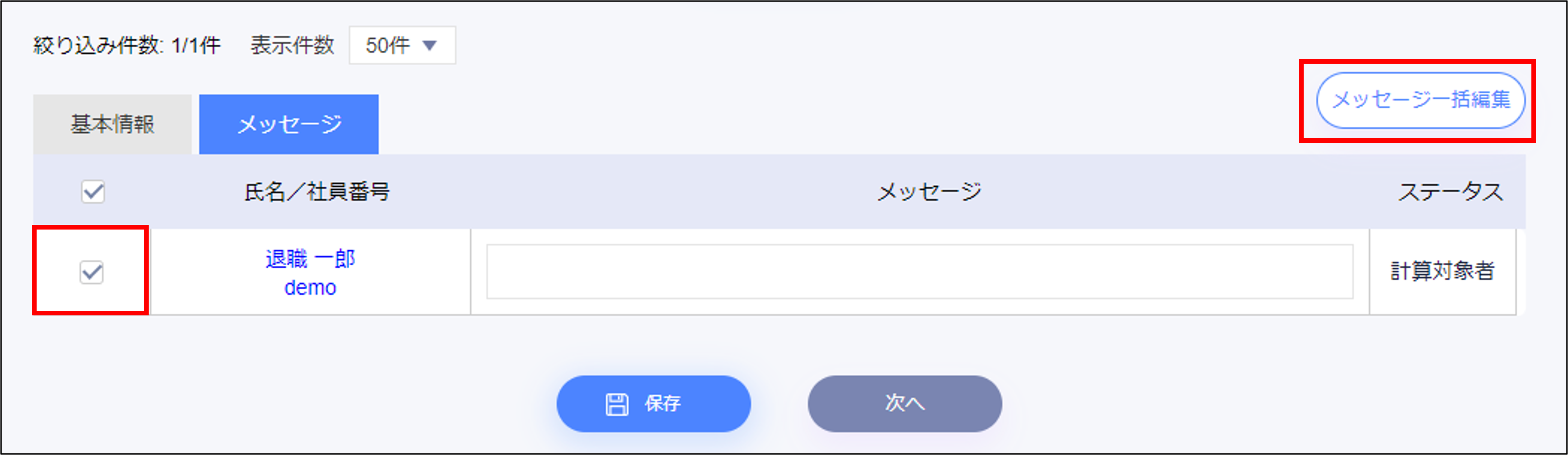Open the 50件 display count dropdown
Screen dimensions: 1568x455
(402, 46)
